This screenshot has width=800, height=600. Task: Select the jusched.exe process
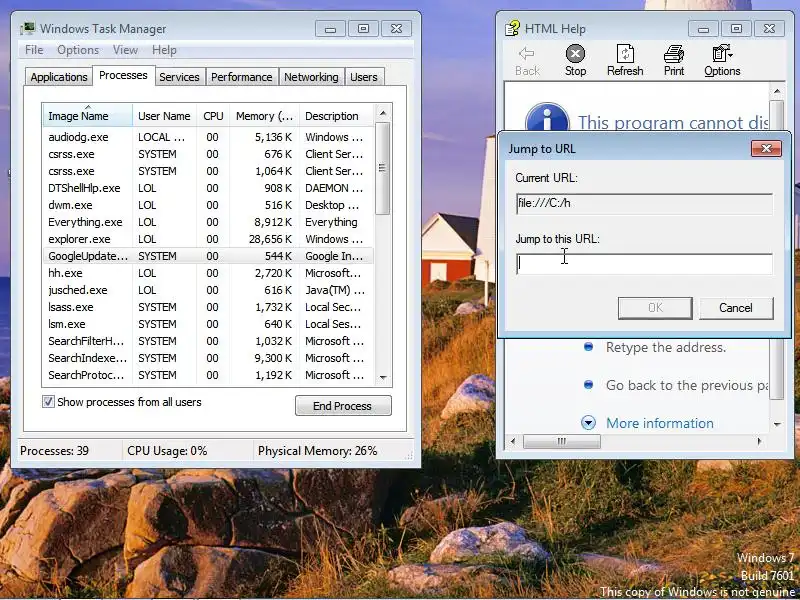pyautogui.click(x=208, y=290)
